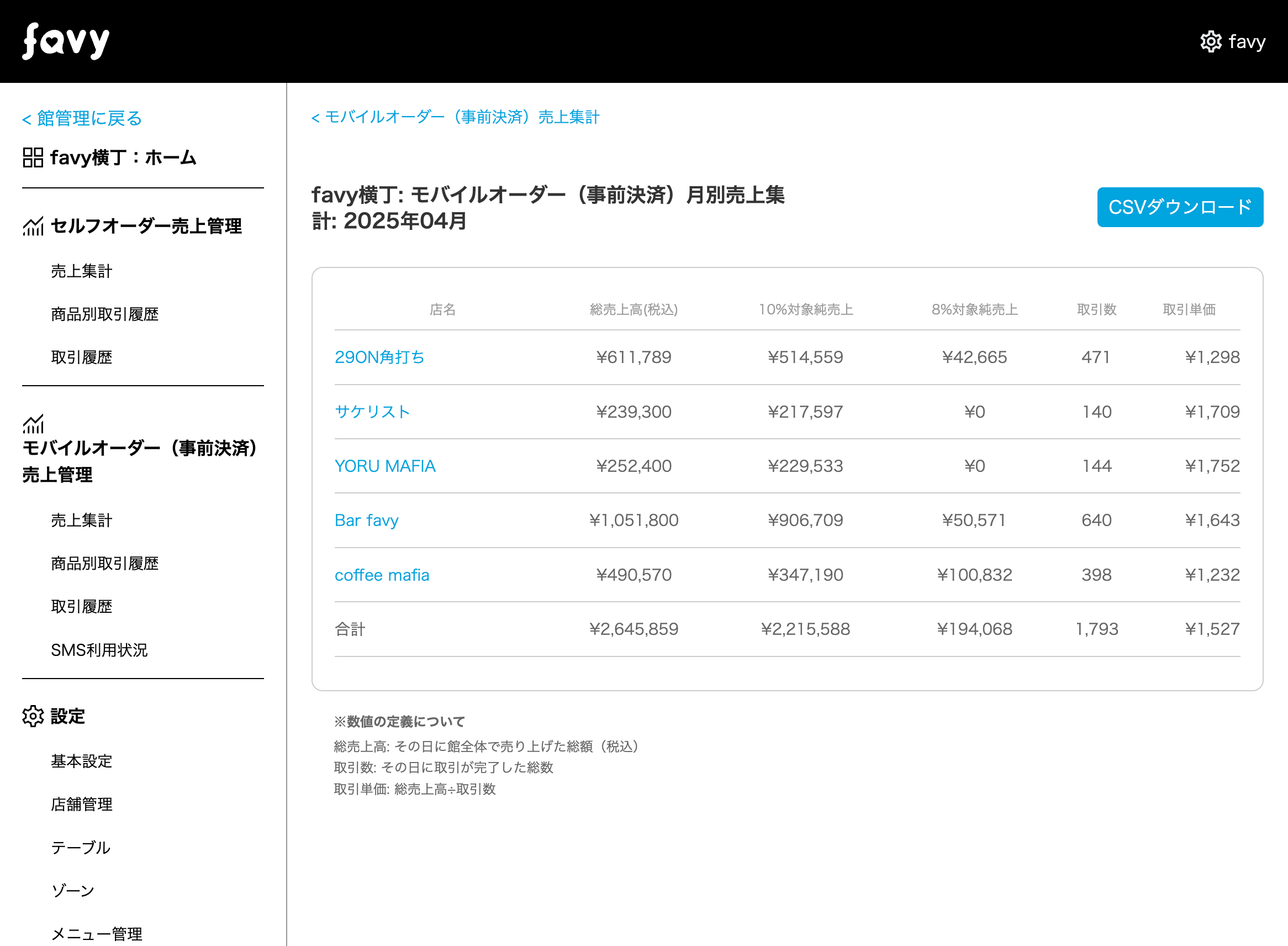The image size is (1288, 946).
Task: Open the YORU MAFIA store link
Action: [386, 466]
